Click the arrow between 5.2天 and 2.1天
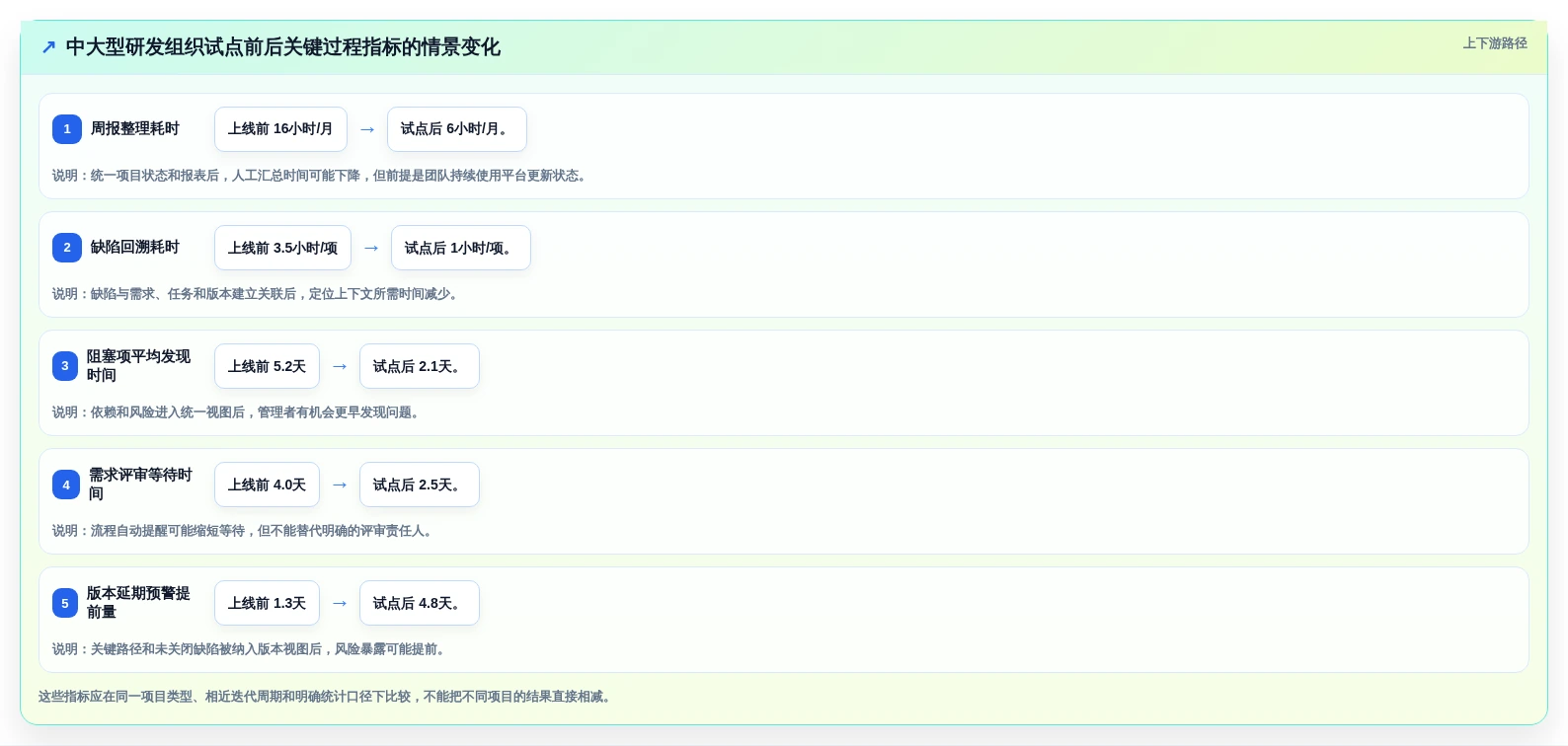Image resolution: width=1568 pixels, height=746 pixels. (x=340, y=366)
